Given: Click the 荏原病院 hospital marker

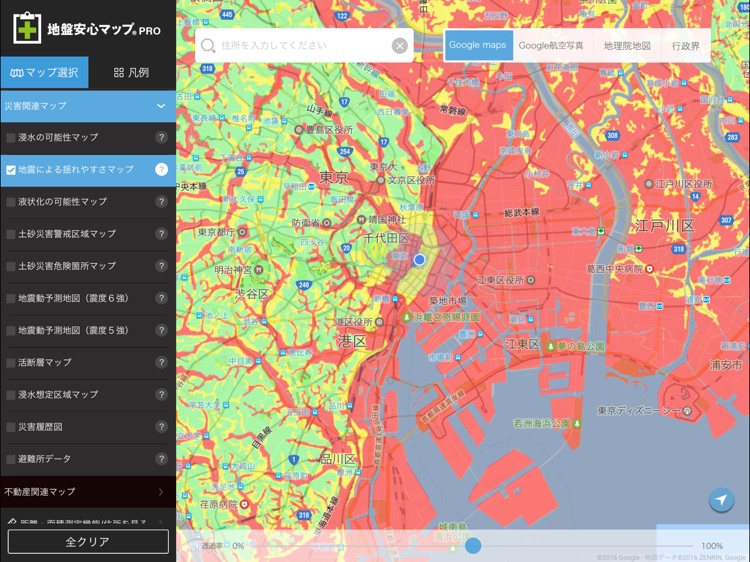Looking at the screenshot, I should coord(244,504).
